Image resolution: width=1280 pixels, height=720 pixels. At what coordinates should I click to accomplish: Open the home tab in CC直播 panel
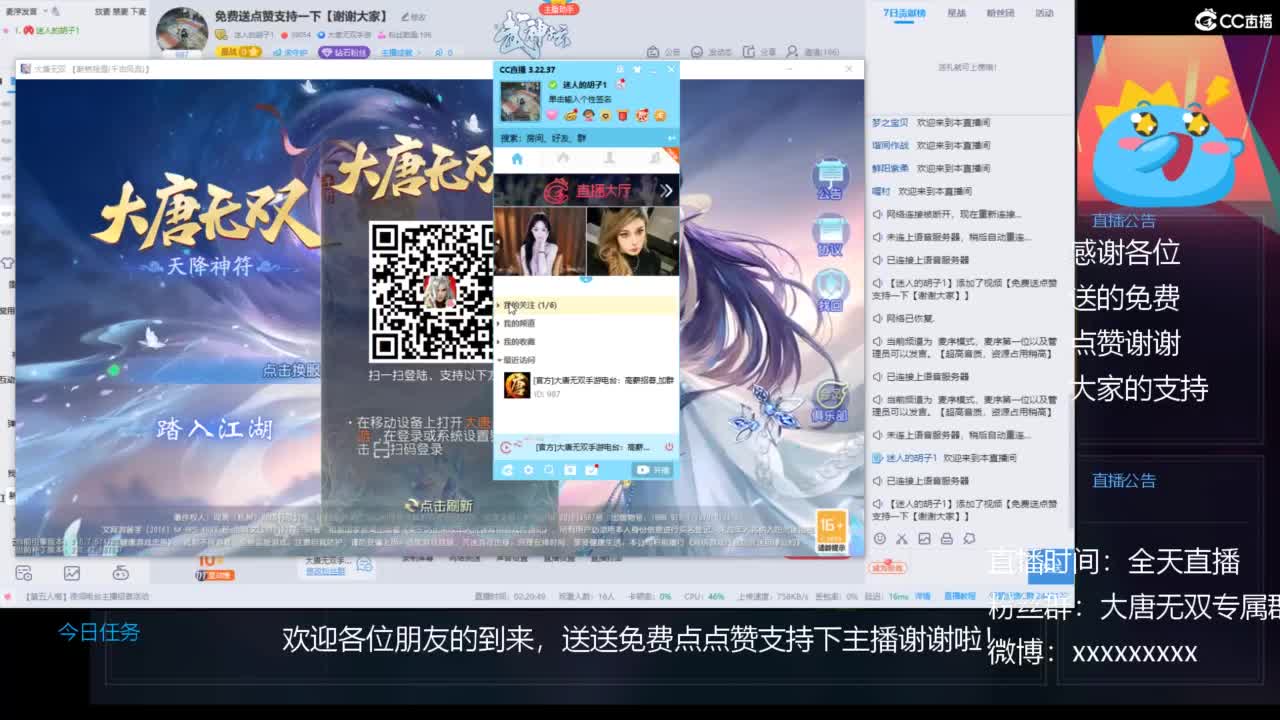pyautogui.click(x=517, y=159)
